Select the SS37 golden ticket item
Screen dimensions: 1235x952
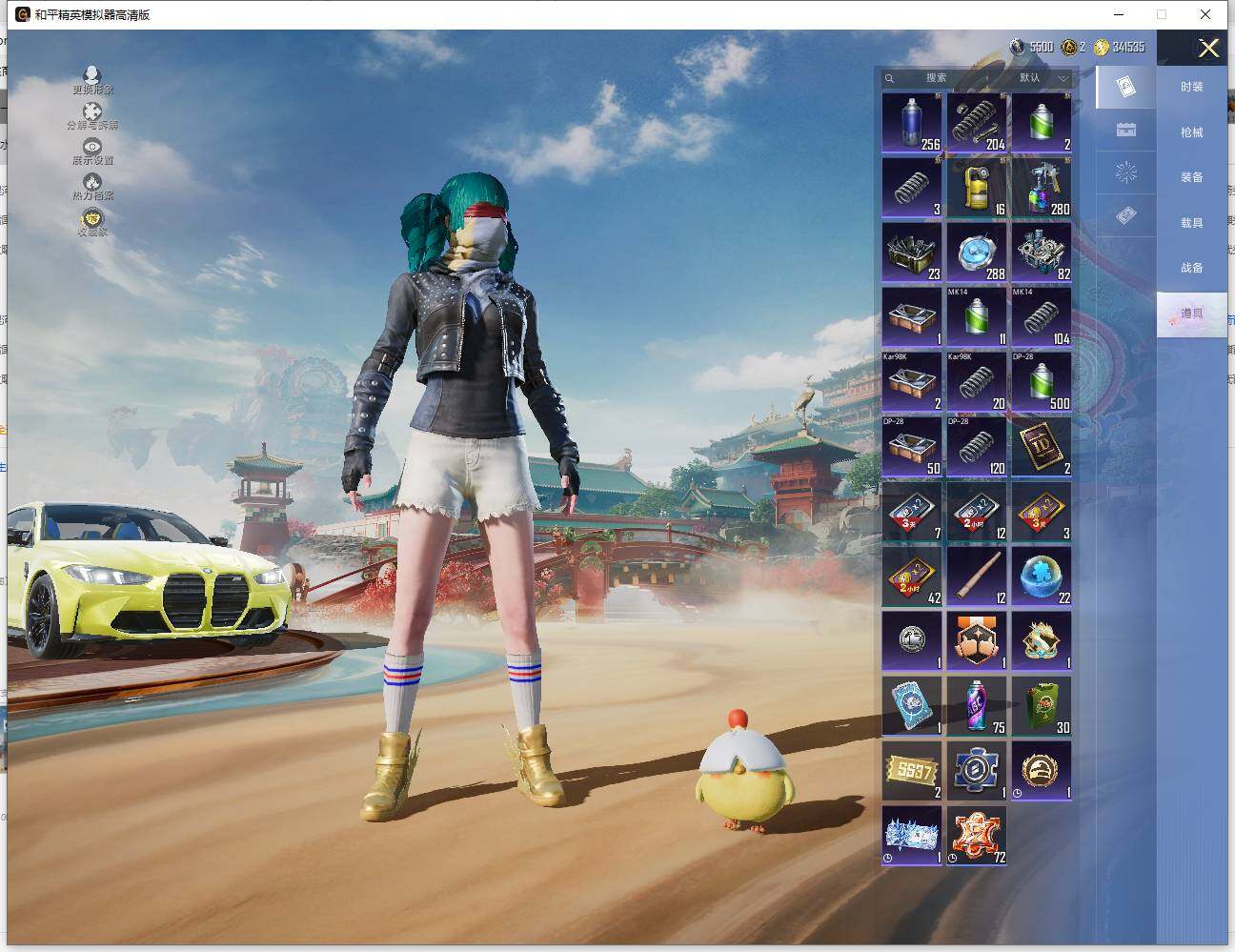(x=912, y=770)
